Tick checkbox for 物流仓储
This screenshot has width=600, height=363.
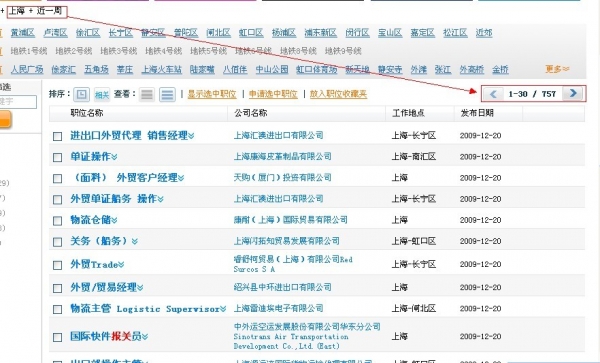click(57, 221)
